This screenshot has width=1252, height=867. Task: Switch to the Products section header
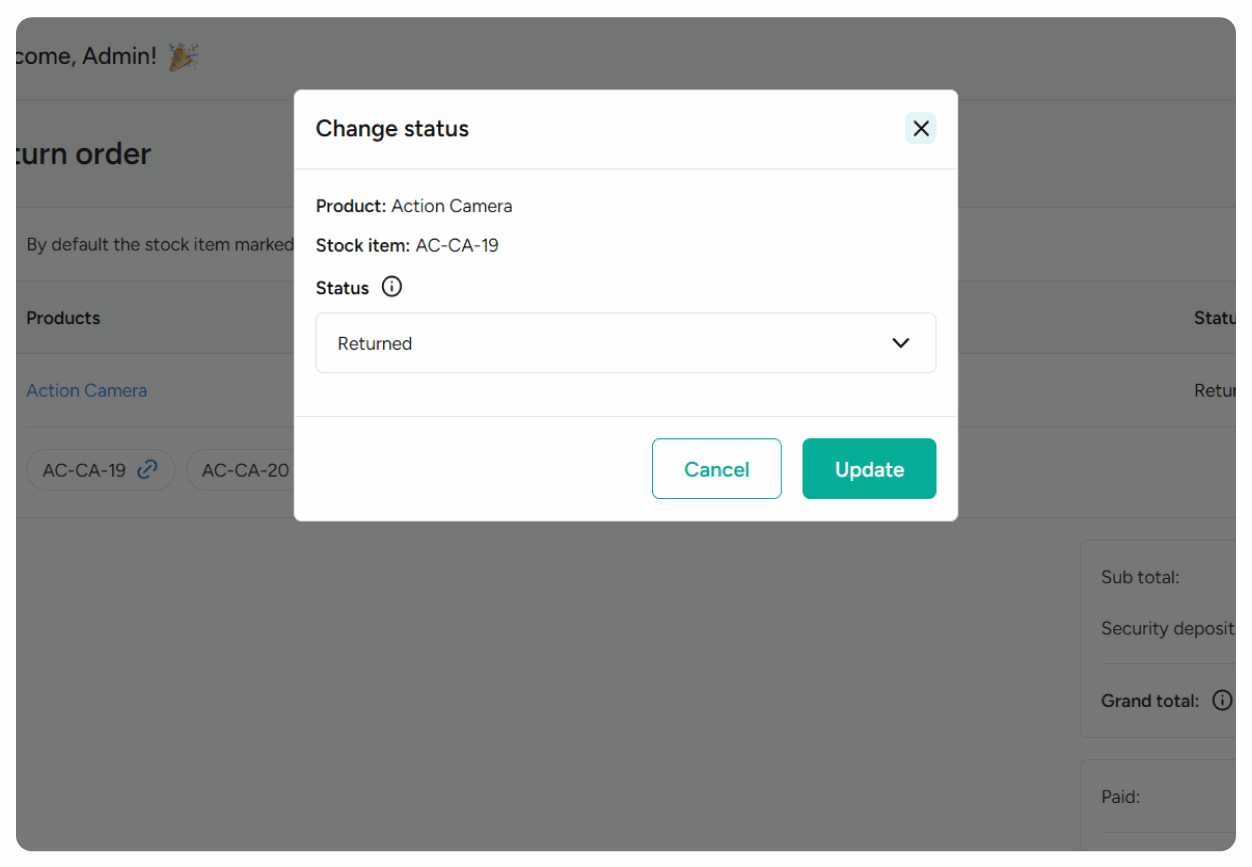(x=63, y=318)
